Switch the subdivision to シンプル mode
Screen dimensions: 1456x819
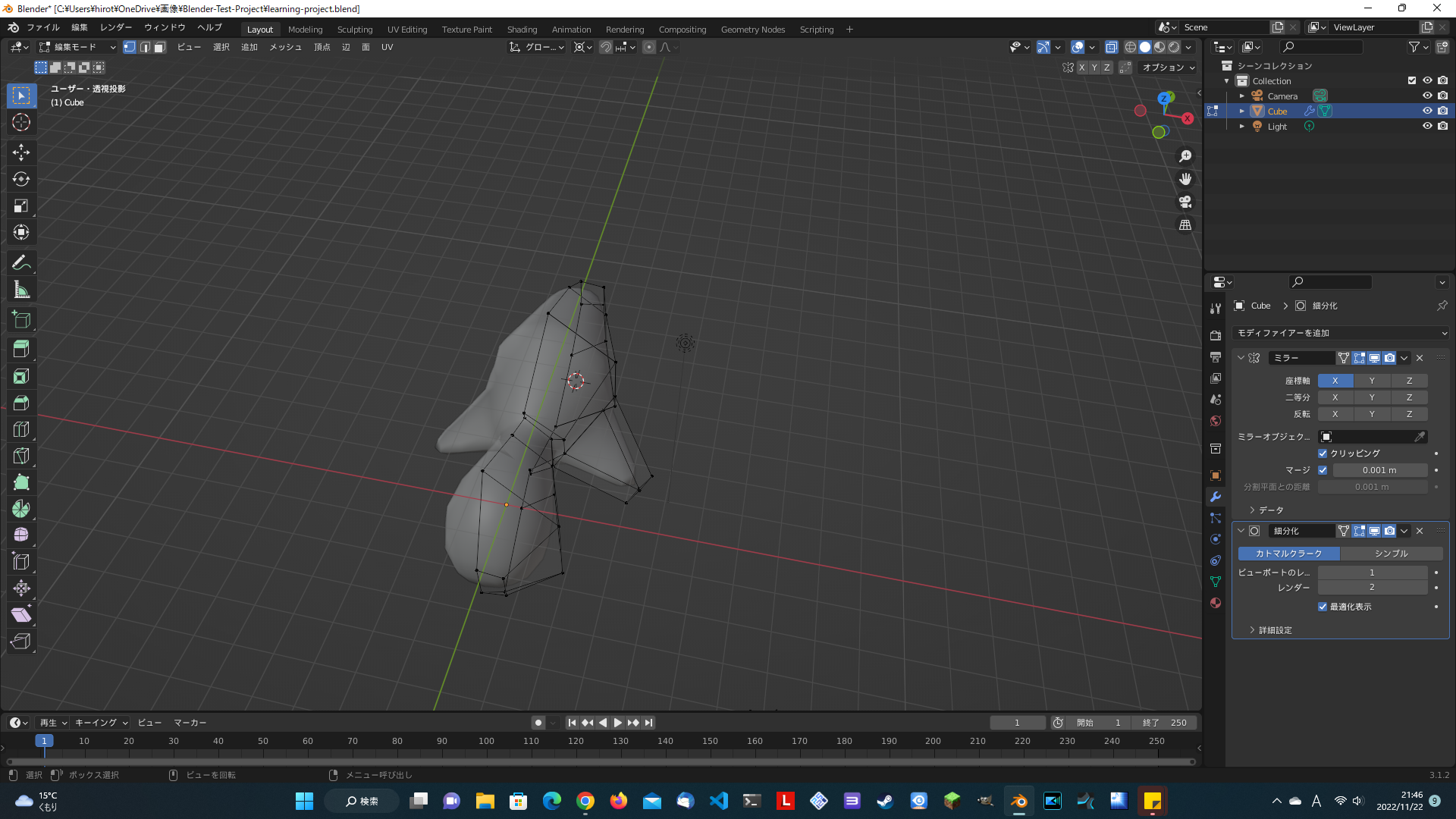[1392, 554]
